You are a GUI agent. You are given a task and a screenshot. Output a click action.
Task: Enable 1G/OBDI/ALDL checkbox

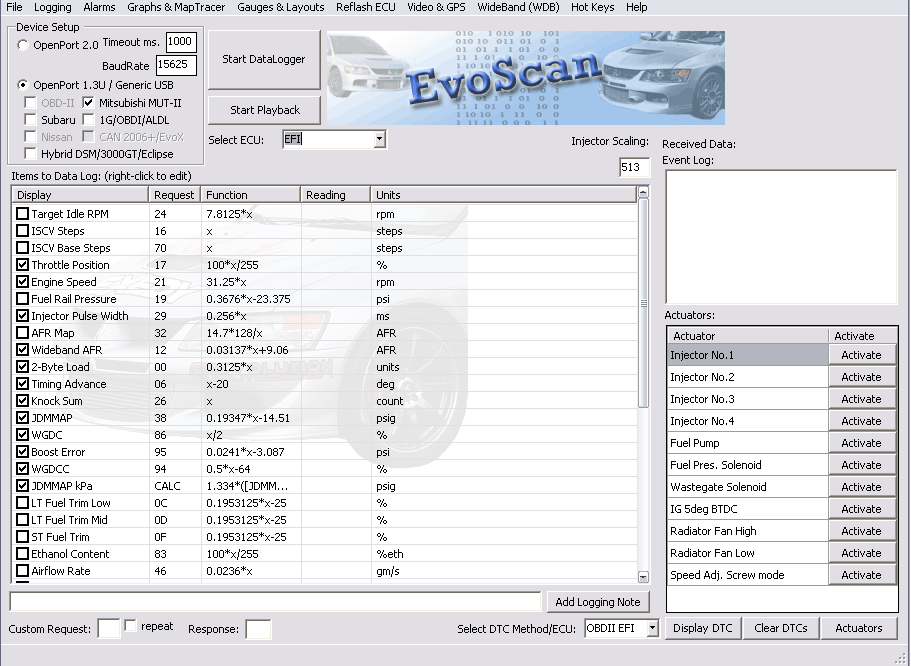88,120
